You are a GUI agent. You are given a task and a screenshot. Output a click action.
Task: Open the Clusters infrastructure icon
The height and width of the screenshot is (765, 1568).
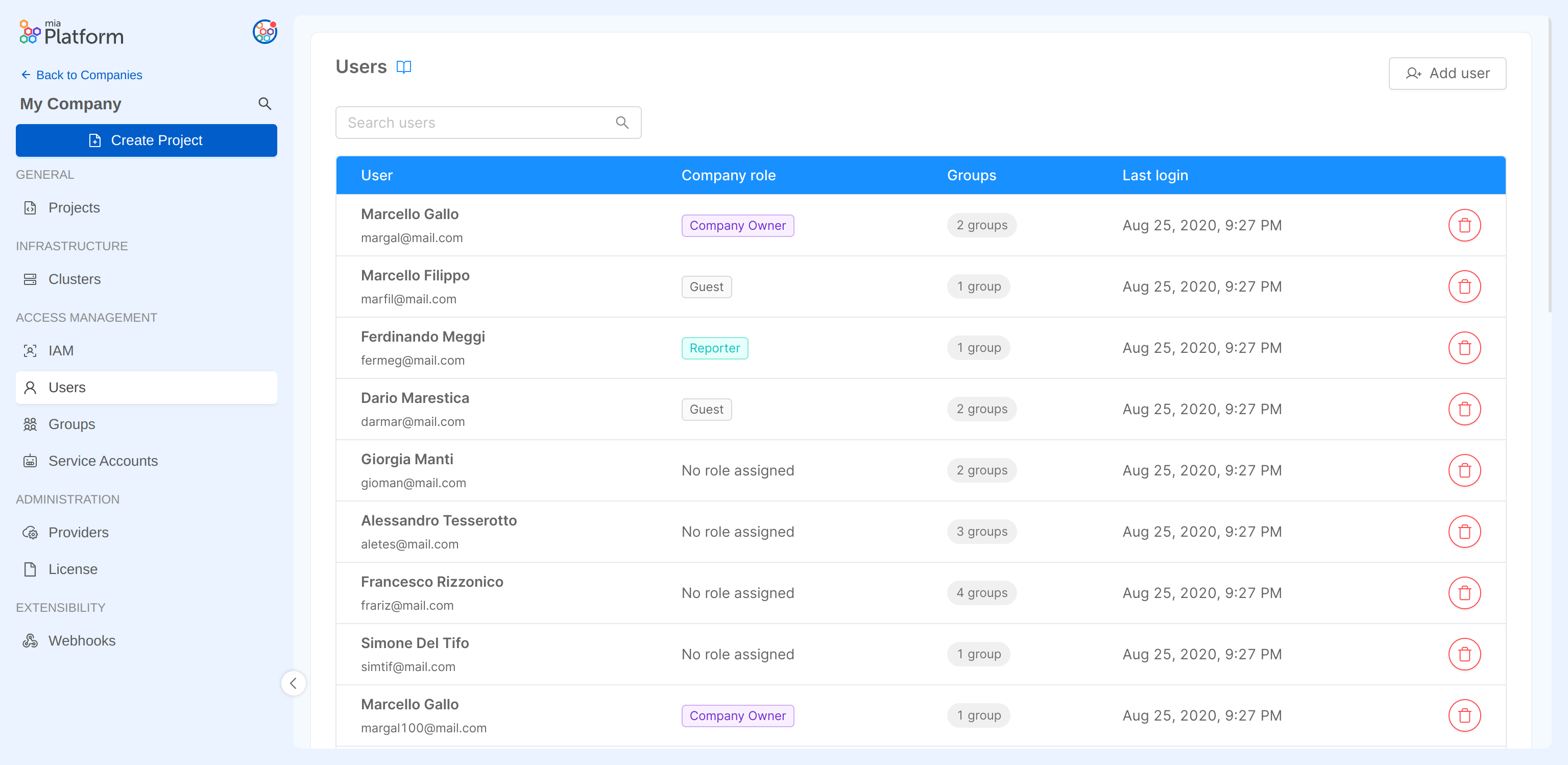[x=31, y=279]
